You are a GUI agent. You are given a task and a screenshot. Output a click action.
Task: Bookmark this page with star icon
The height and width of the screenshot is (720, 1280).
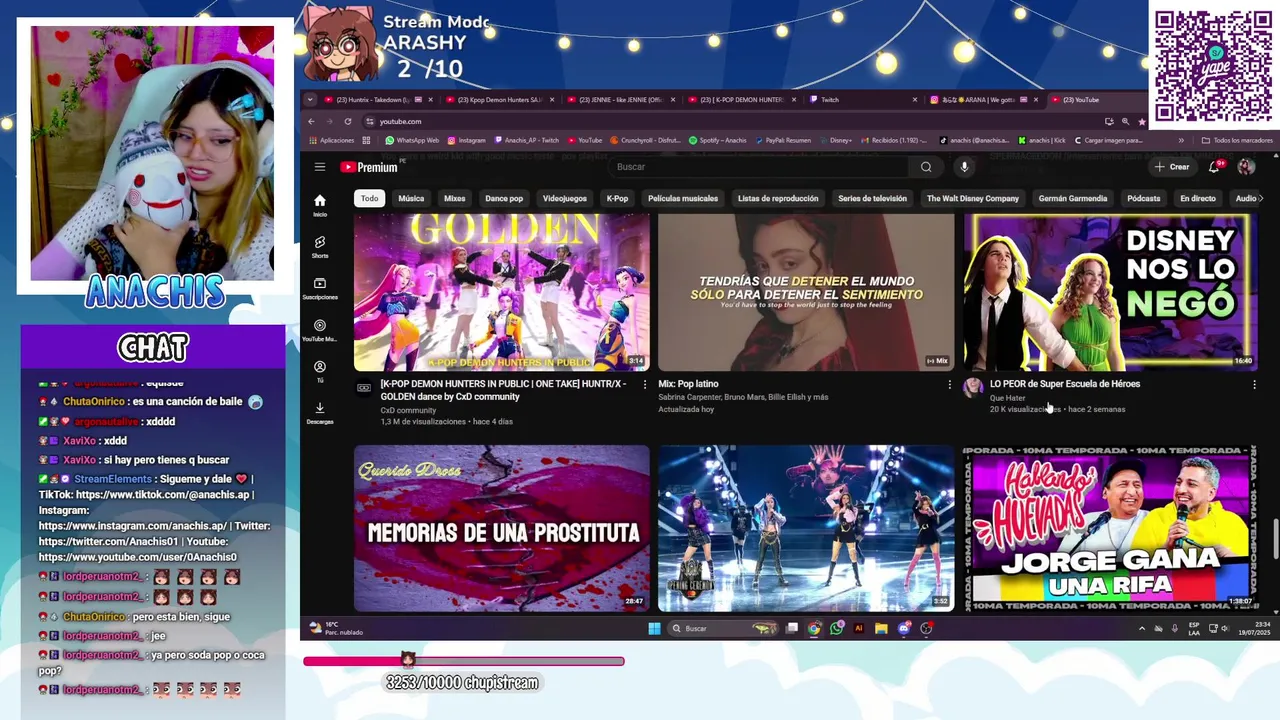1141,121
